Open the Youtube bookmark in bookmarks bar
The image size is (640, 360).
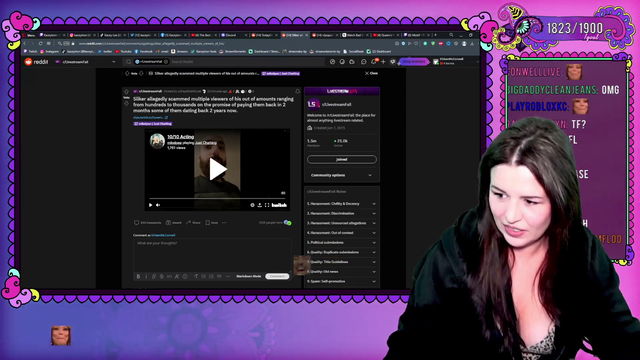pyautogui.click(x=123, y=52)
